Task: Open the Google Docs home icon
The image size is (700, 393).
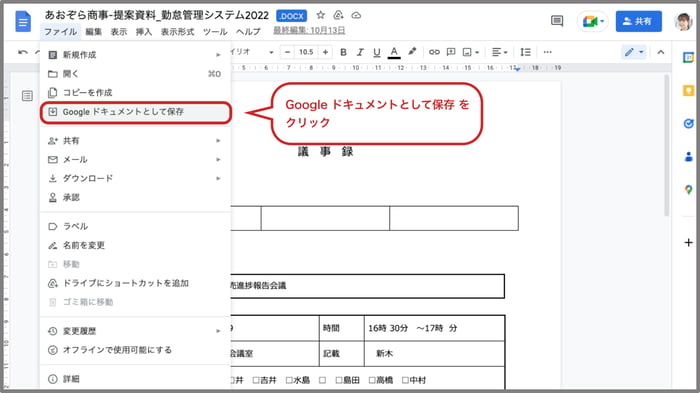Action: click(x=23, y=21)
